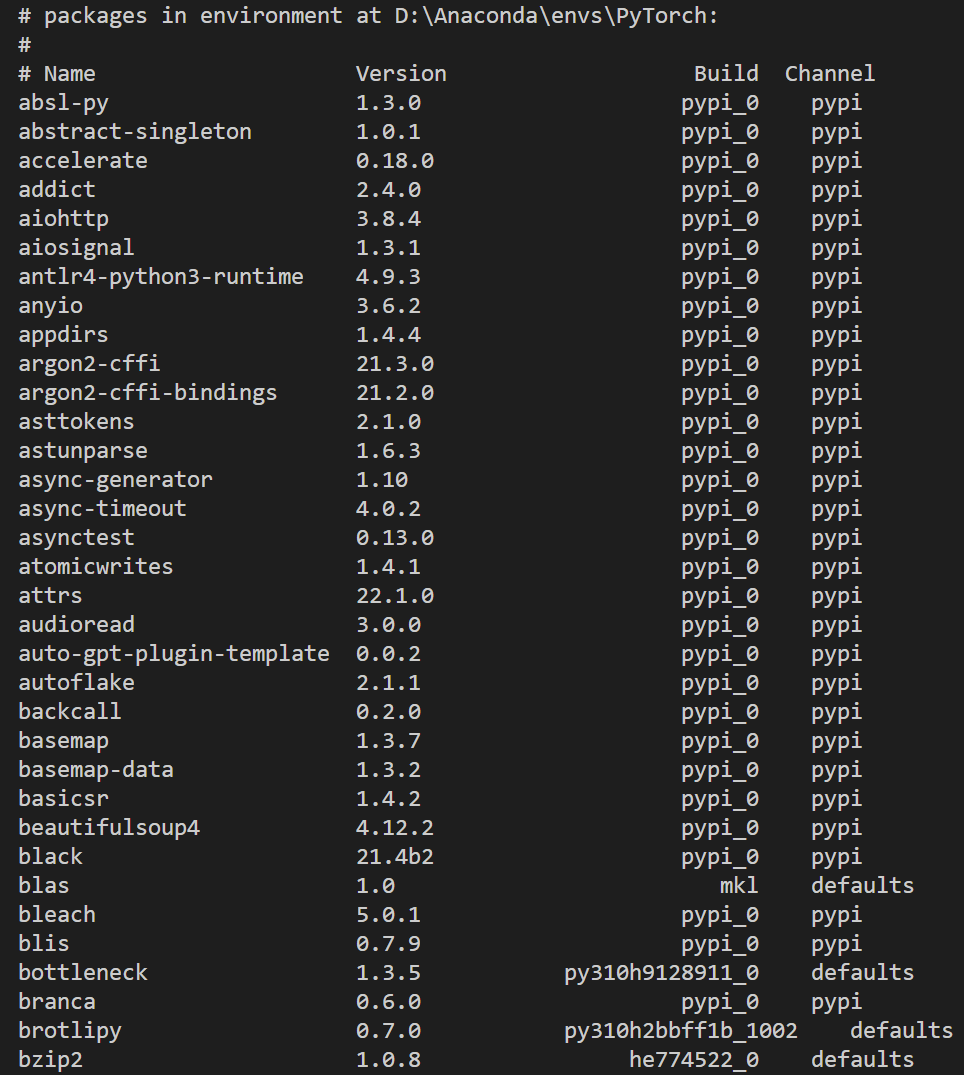Click the bzip2 package name
Viewport: 964px width, 1075px height.
pos(50,1060)
